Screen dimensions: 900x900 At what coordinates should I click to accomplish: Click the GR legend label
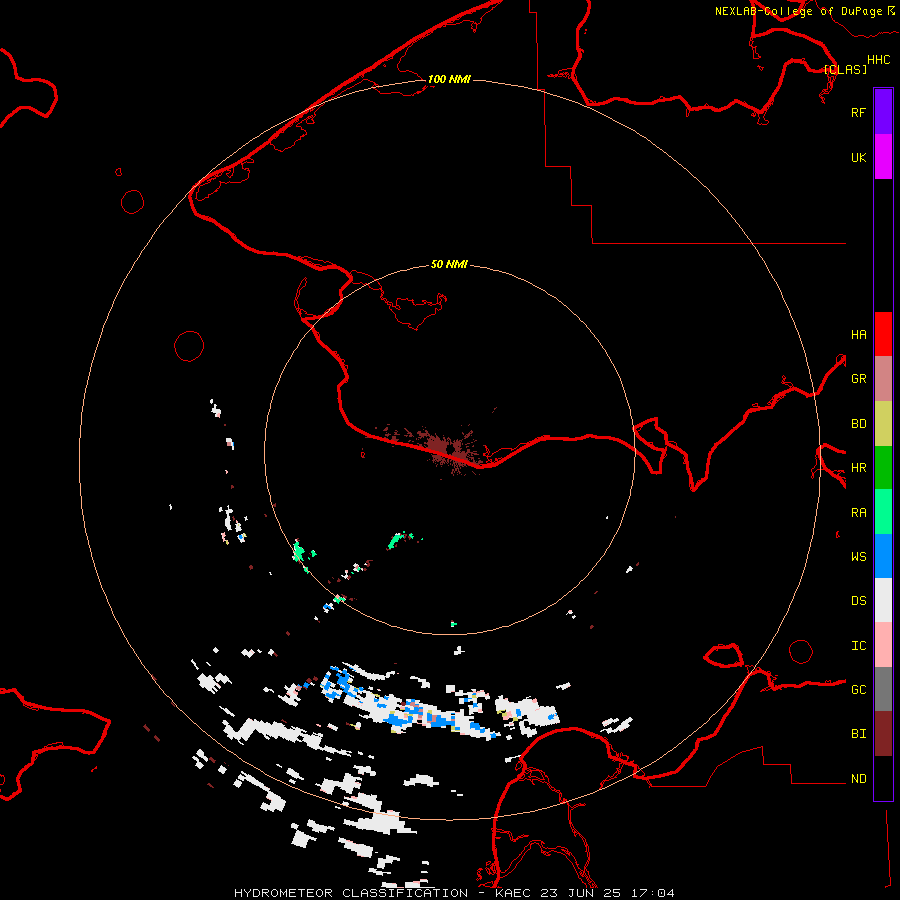tap(858, 379)
